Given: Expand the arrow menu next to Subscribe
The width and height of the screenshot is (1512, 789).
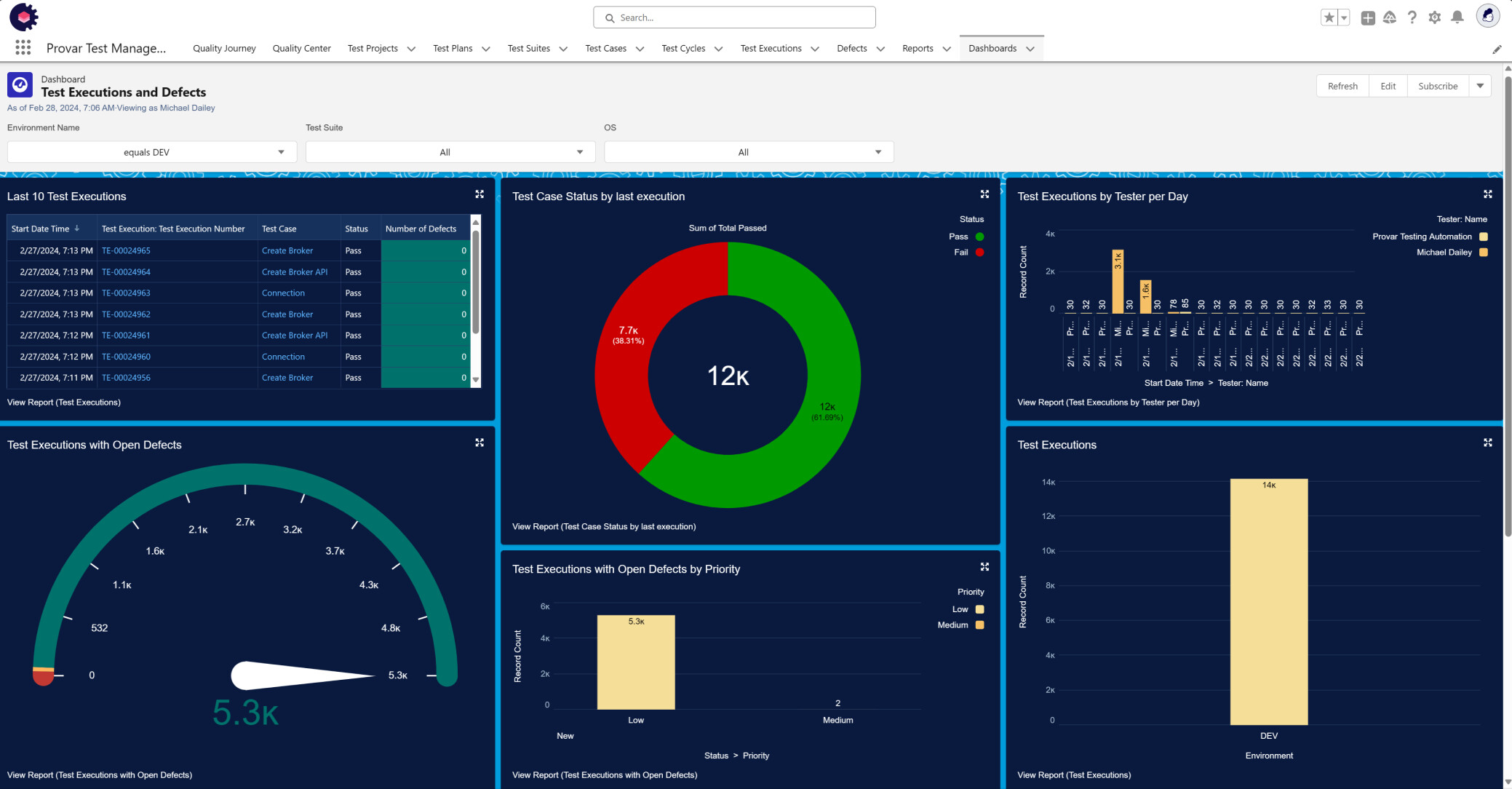Looking at the screenshot, I should coord(1480,86).
